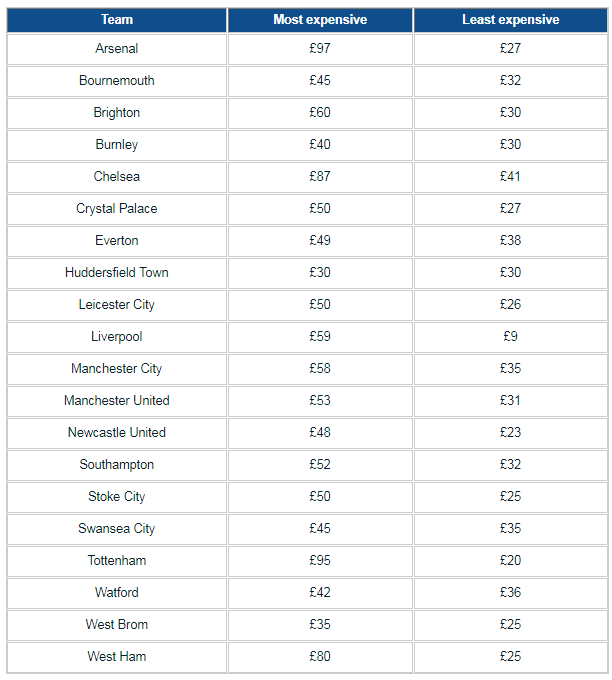
Task: Click the Team column header
Action: pyautogui.click(x=117, y=20)
